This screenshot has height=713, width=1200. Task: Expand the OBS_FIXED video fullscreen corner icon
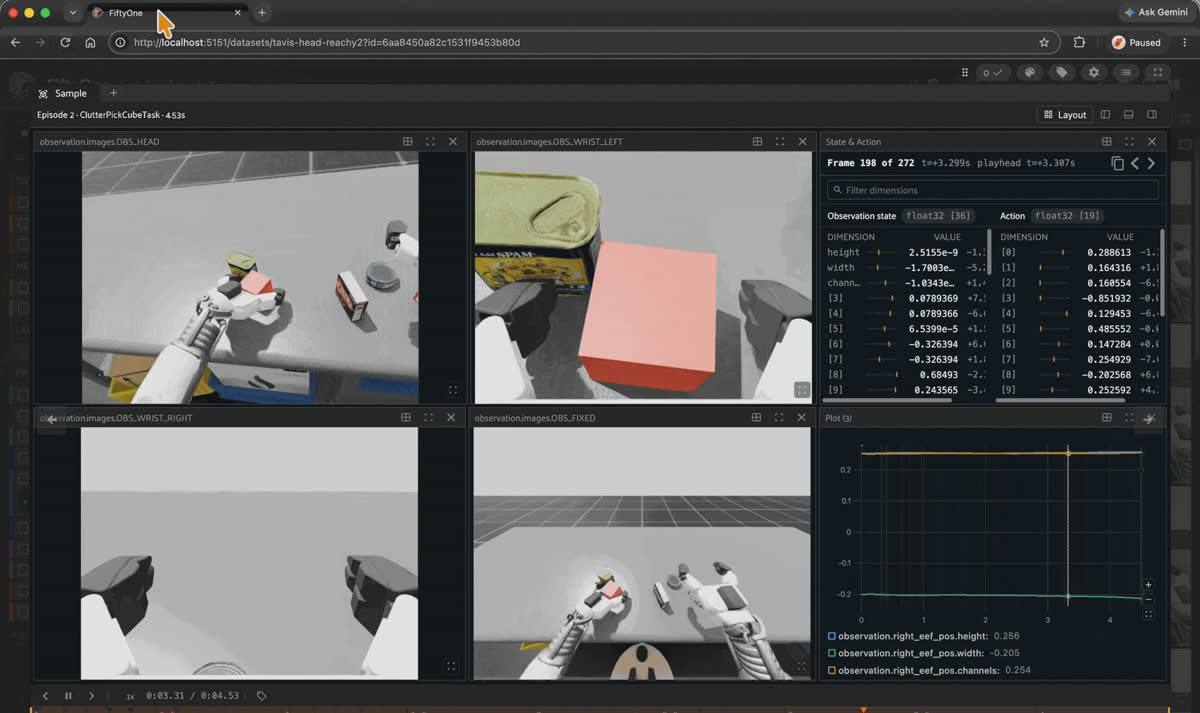pos(801,665)
